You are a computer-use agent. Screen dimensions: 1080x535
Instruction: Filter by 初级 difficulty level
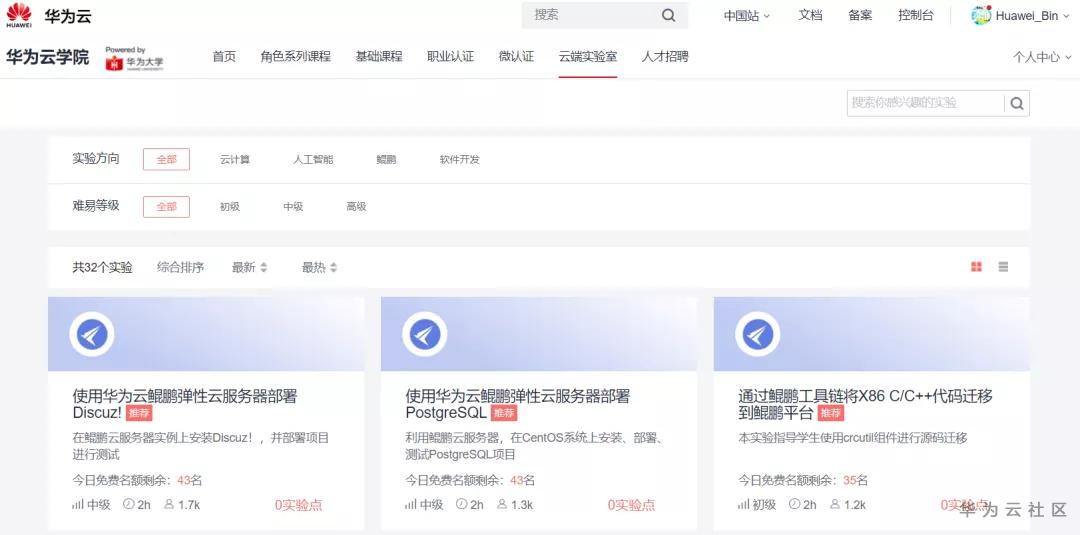tap(229, 207)
